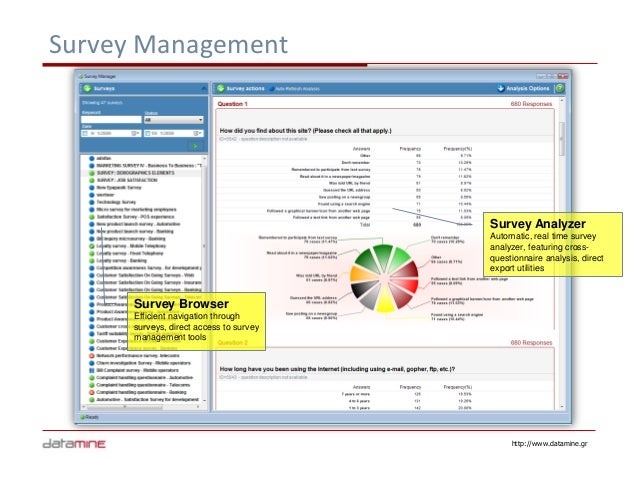This screenshot has width=638, height=479.
Task: Select Complaint handling questionnaire - Automotive
Action: point(144,377)
